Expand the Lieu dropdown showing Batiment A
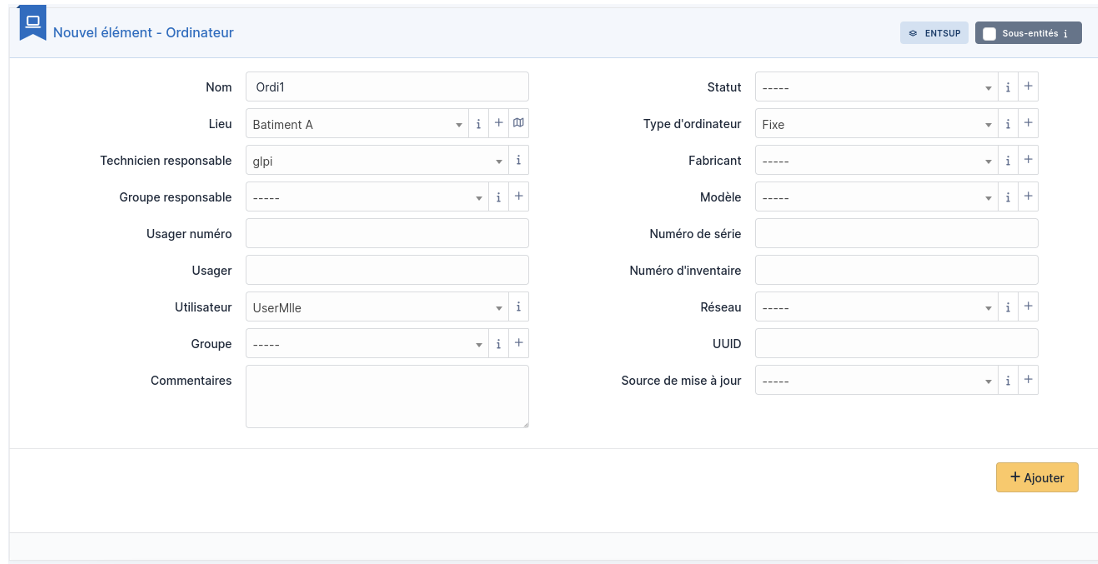Image resolution: width=1098 pixels, height=564 pixels. 356,124
